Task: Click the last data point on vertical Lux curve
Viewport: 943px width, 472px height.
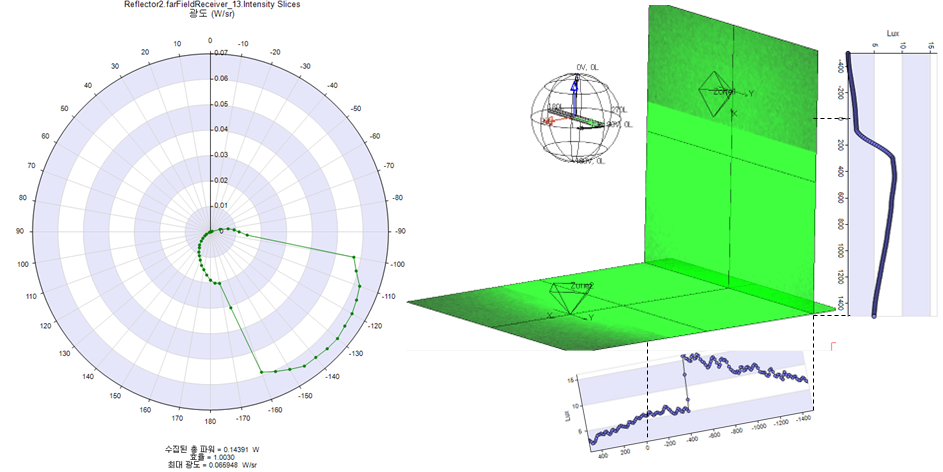Action: point(874,315)
